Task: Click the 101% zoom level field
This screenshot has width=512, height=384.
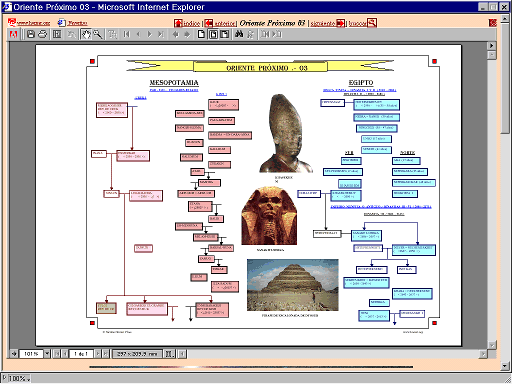Action: [x=31, y=354]
